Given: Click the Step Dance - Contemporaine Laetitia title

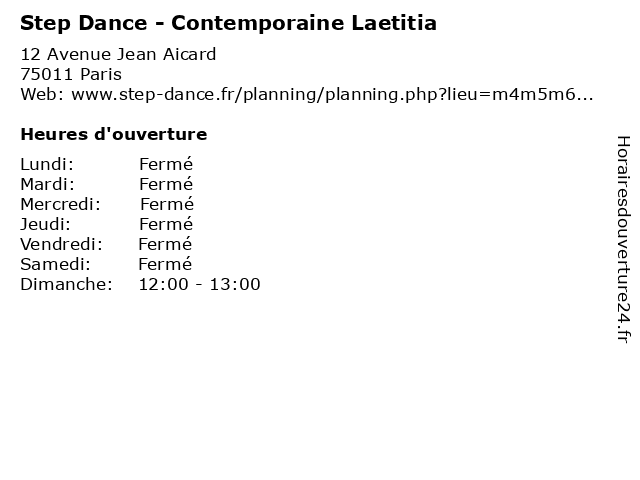Looking at the screenshot, I should pyautogui.click(x=229, y=23).
